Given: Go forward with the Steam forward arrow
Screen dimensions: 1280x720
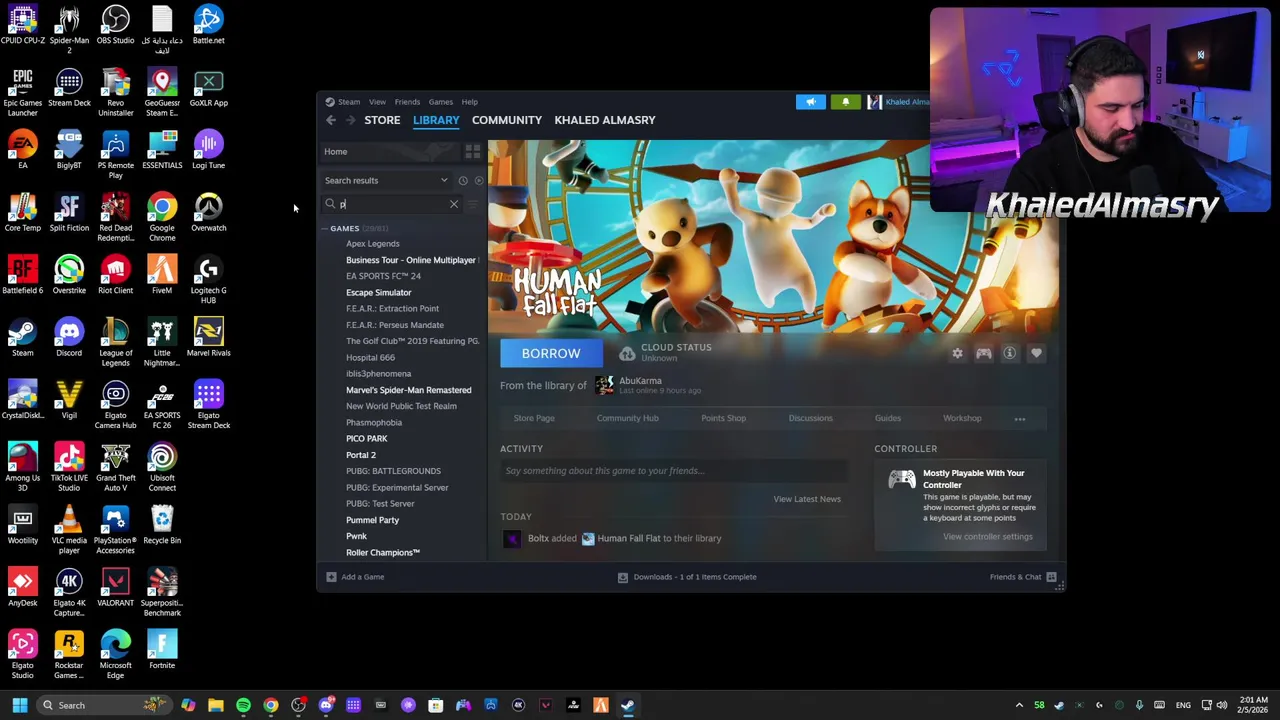Looking at the screenshot, I should 350,120.
